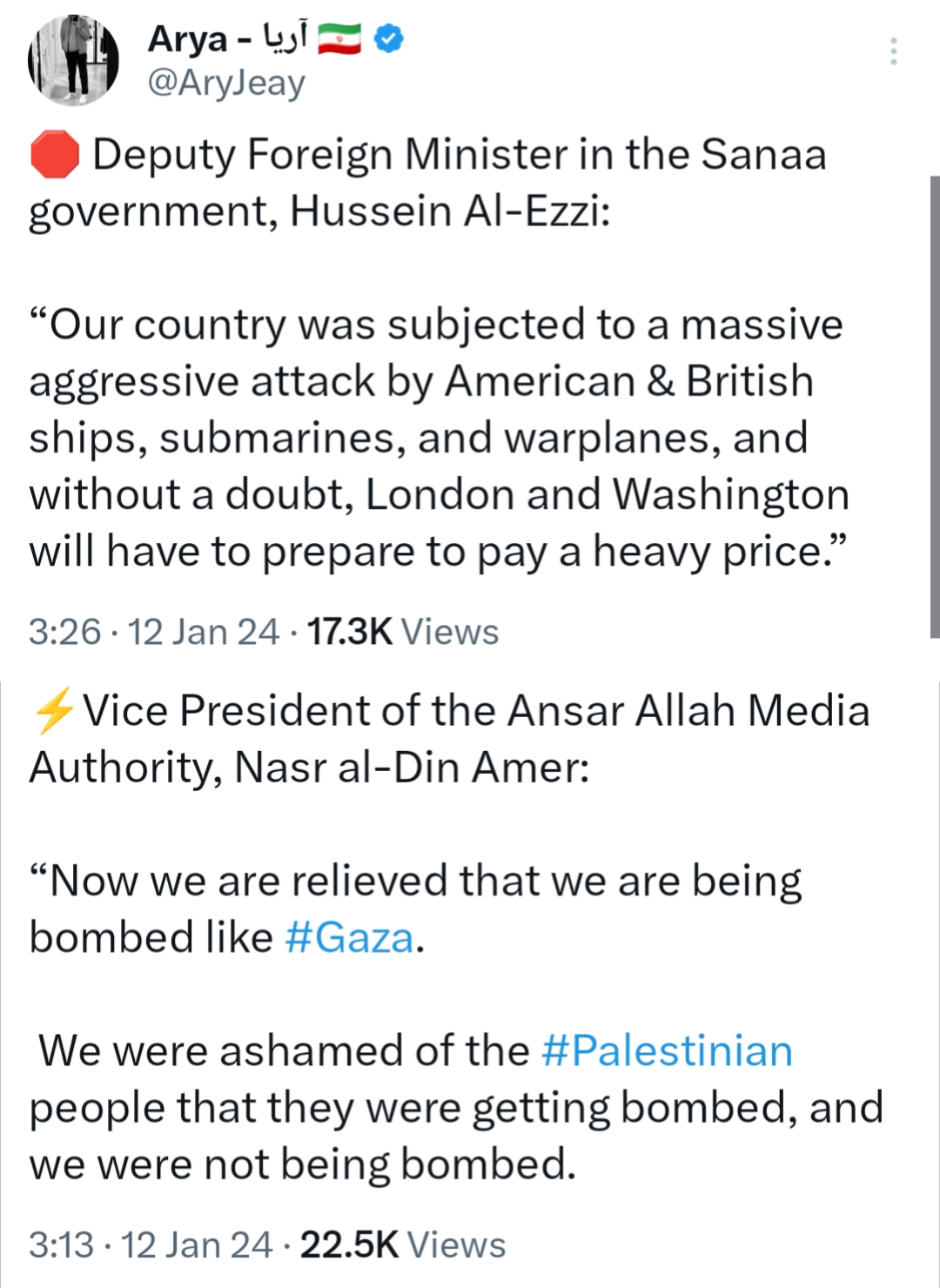Click the Iran flag emoji beside the name
Image resolution: width=940 pixels, height=1288 pixels.
point(339,39)
